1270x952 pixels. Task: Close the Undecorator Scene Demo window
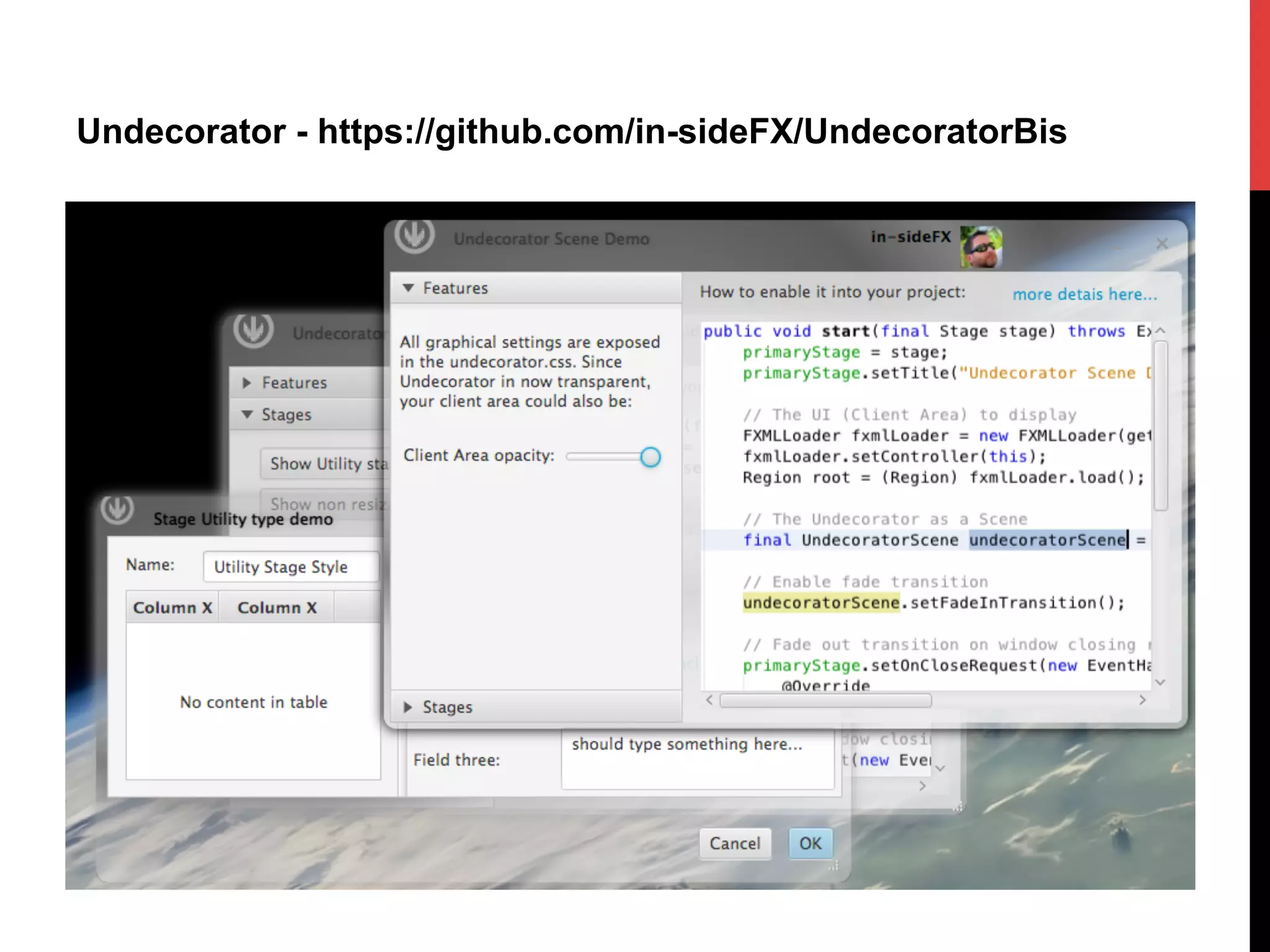[1162, 244]
